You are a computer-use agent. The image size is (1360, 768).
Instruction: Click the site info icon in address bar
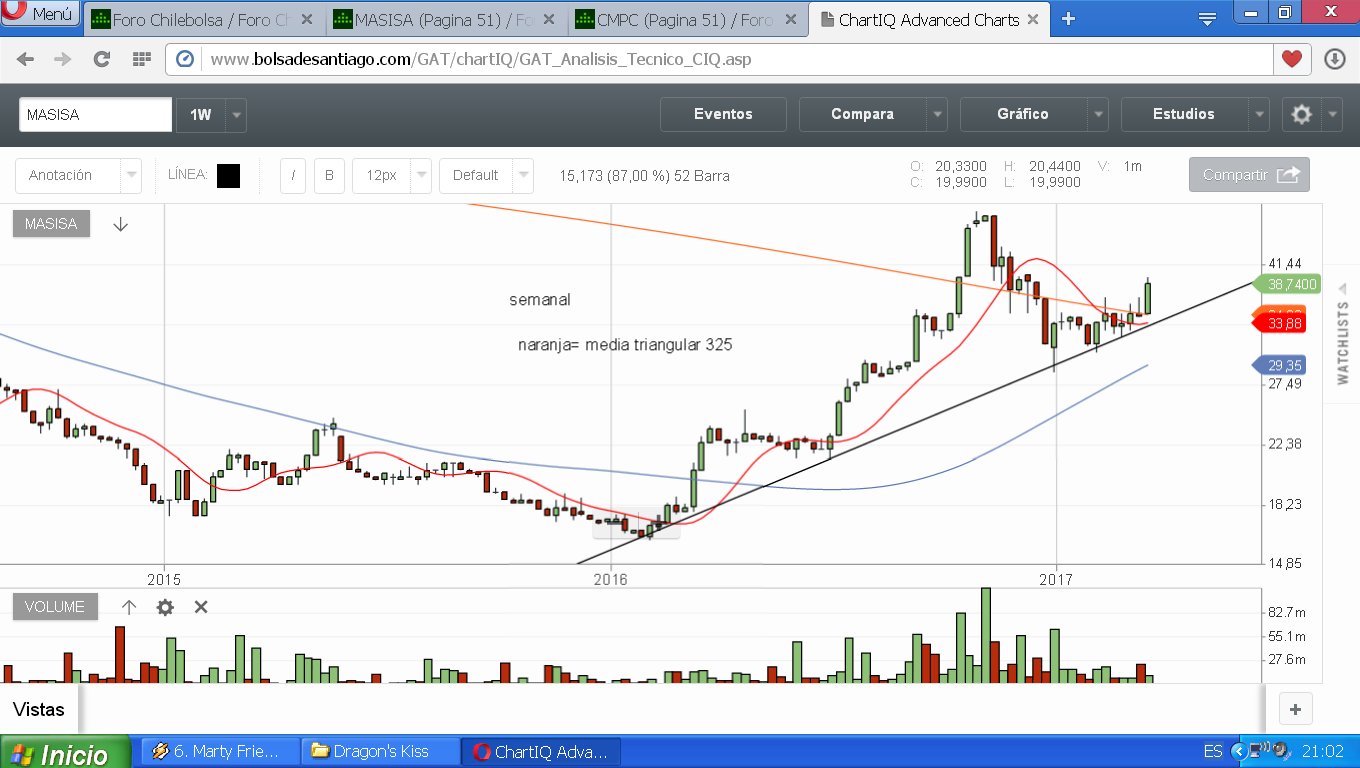point(185,59)
